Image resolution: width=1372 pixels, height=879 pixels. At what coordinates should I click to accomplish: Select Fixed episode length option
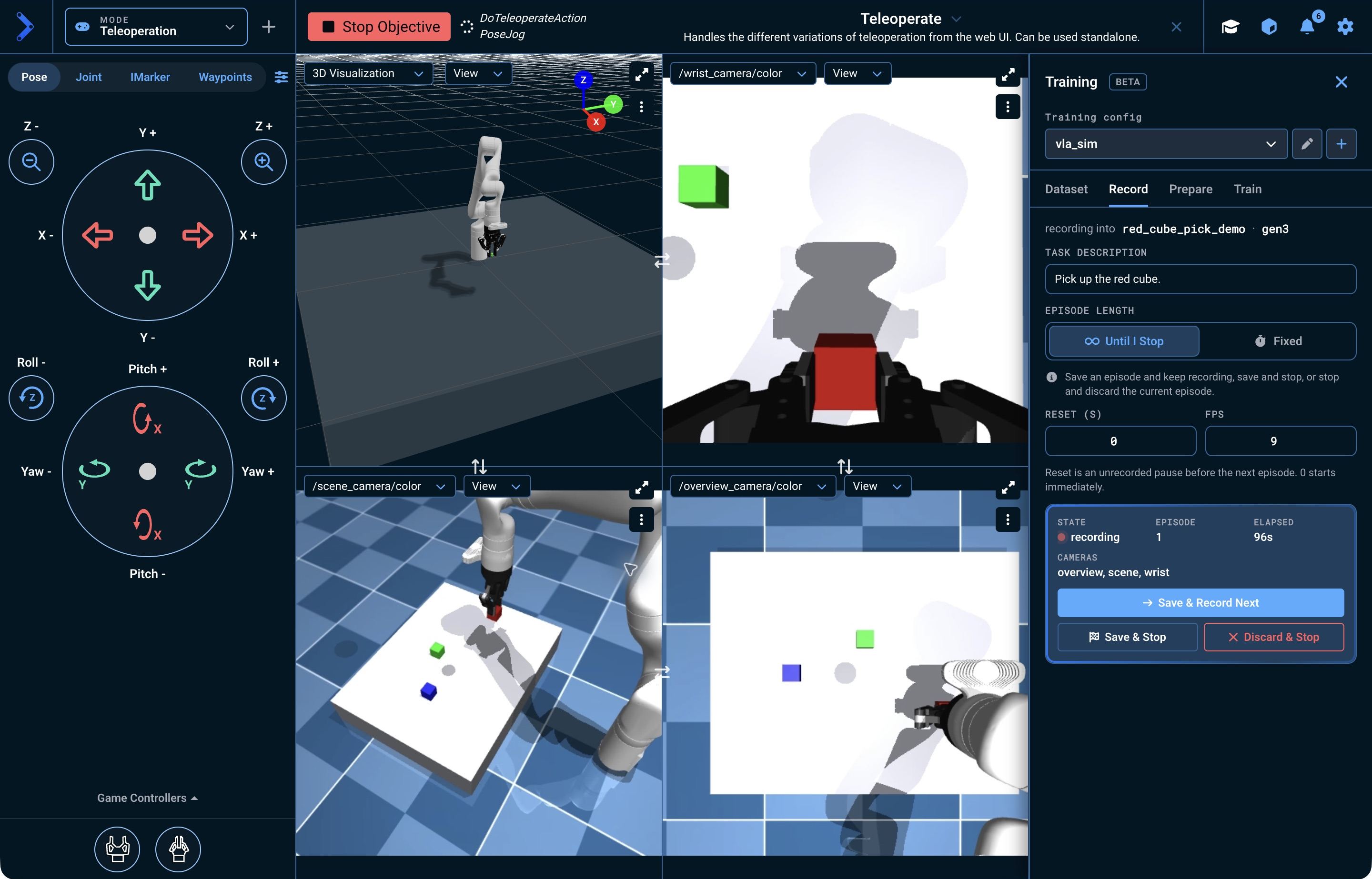1278,341
